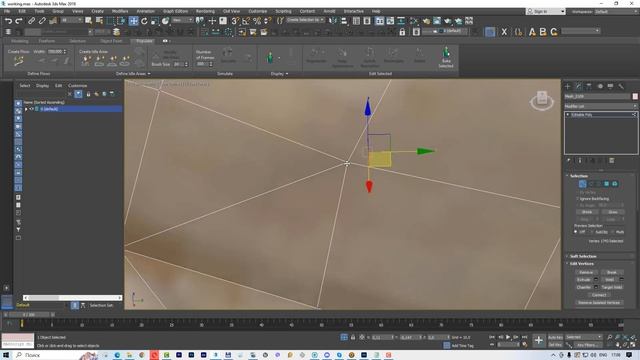The image size is (640, 360).
Task: Expand the 0 (default) layer tree arrow
Action: click(26, 109)
